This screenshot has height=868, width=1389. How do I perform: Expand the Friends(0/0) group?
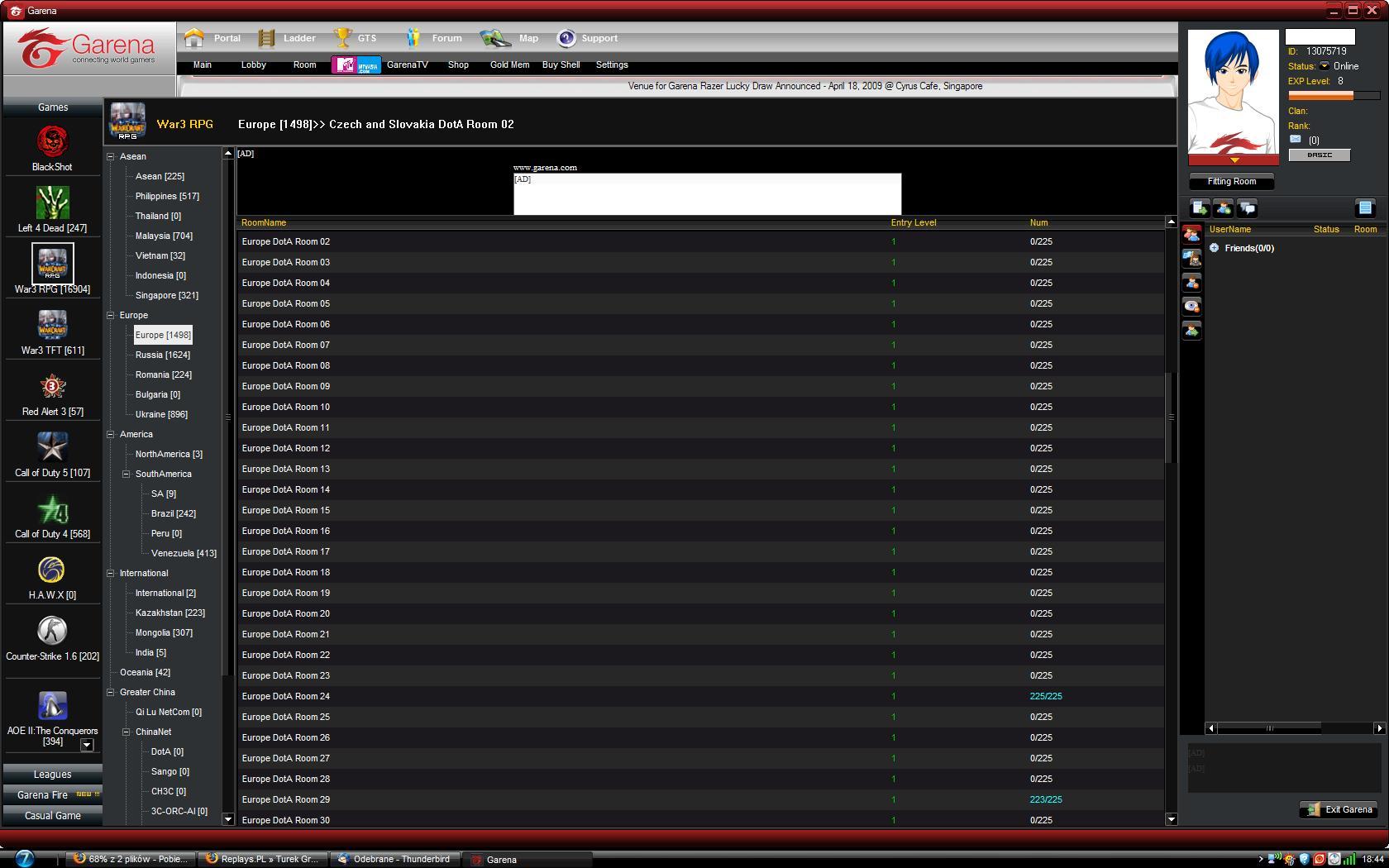(1214, 248)
